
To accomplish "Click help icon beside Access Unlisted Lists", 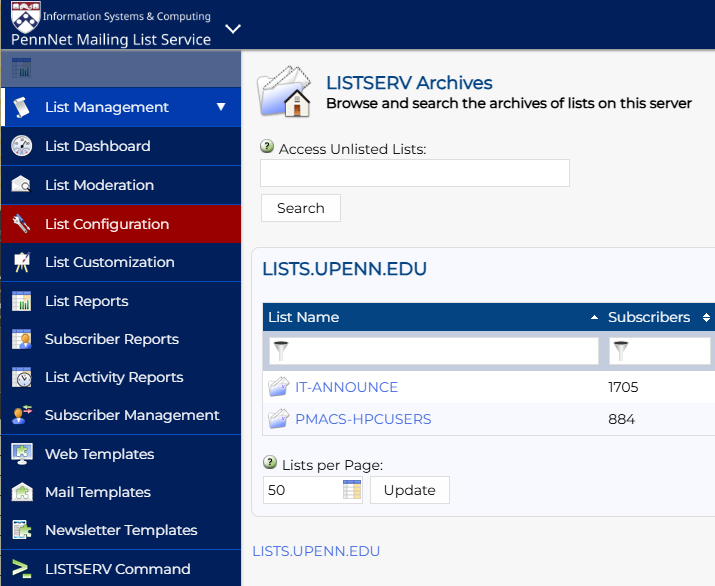I will (x=267, y=147).
